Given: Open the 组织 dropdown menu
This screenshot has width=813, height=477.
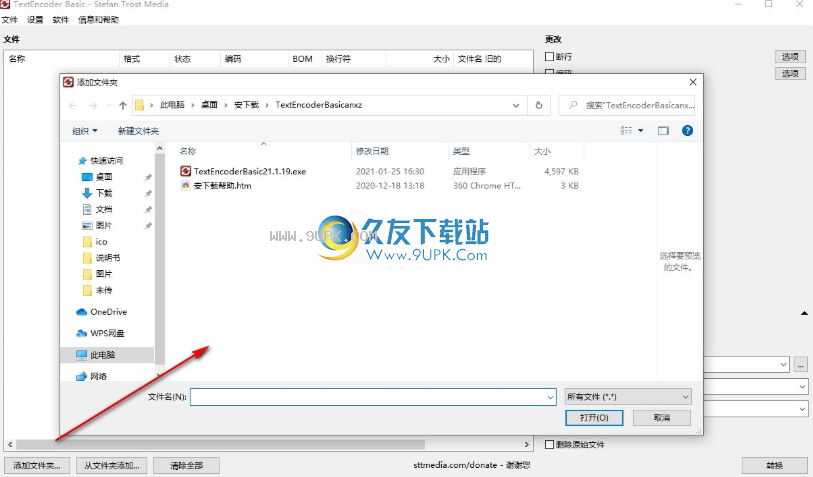Looking at the screenshot, I should click(85, 131).
